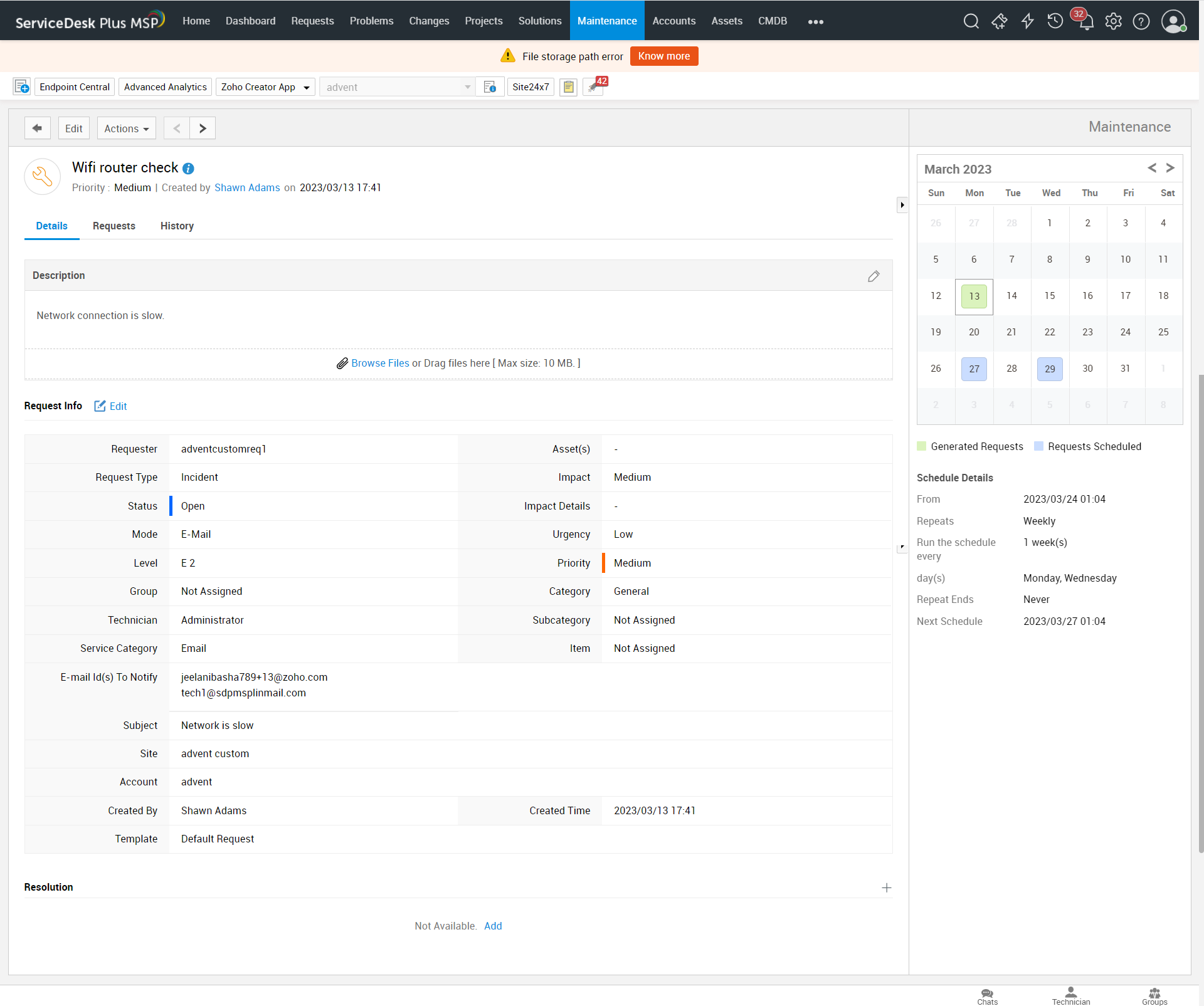Click the edit description pencil icon
Viewport: 1204px width, 1006px height.
point(874,276)
